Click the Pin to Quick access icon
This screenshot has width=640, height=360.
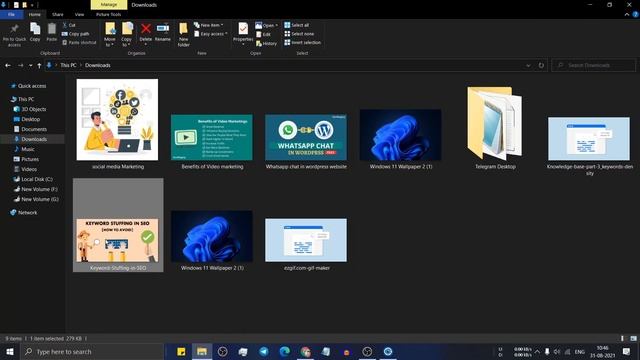[14, 29]
